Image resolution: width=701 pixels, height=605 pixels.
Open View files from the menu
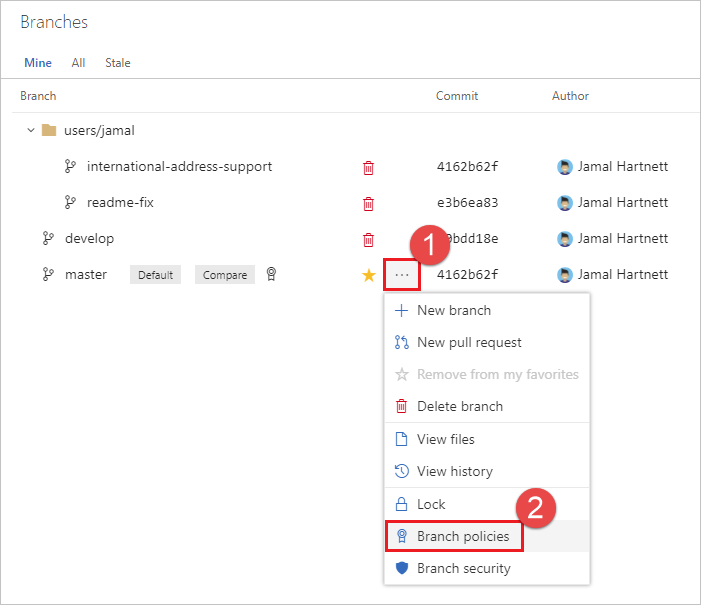(x=445, y=439)
